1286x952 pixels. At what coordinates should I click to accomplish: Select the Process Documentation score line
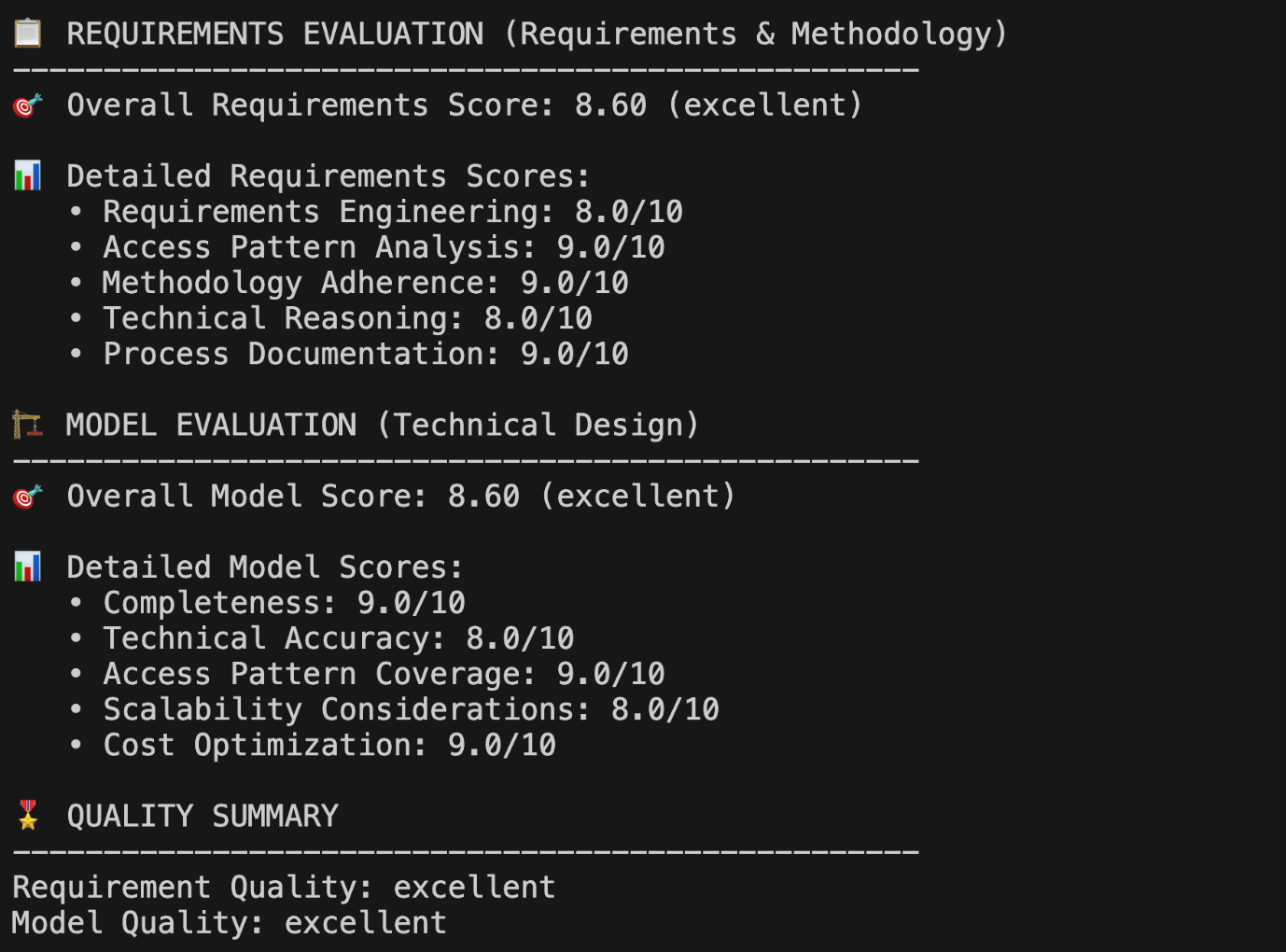tap(365, 354)
